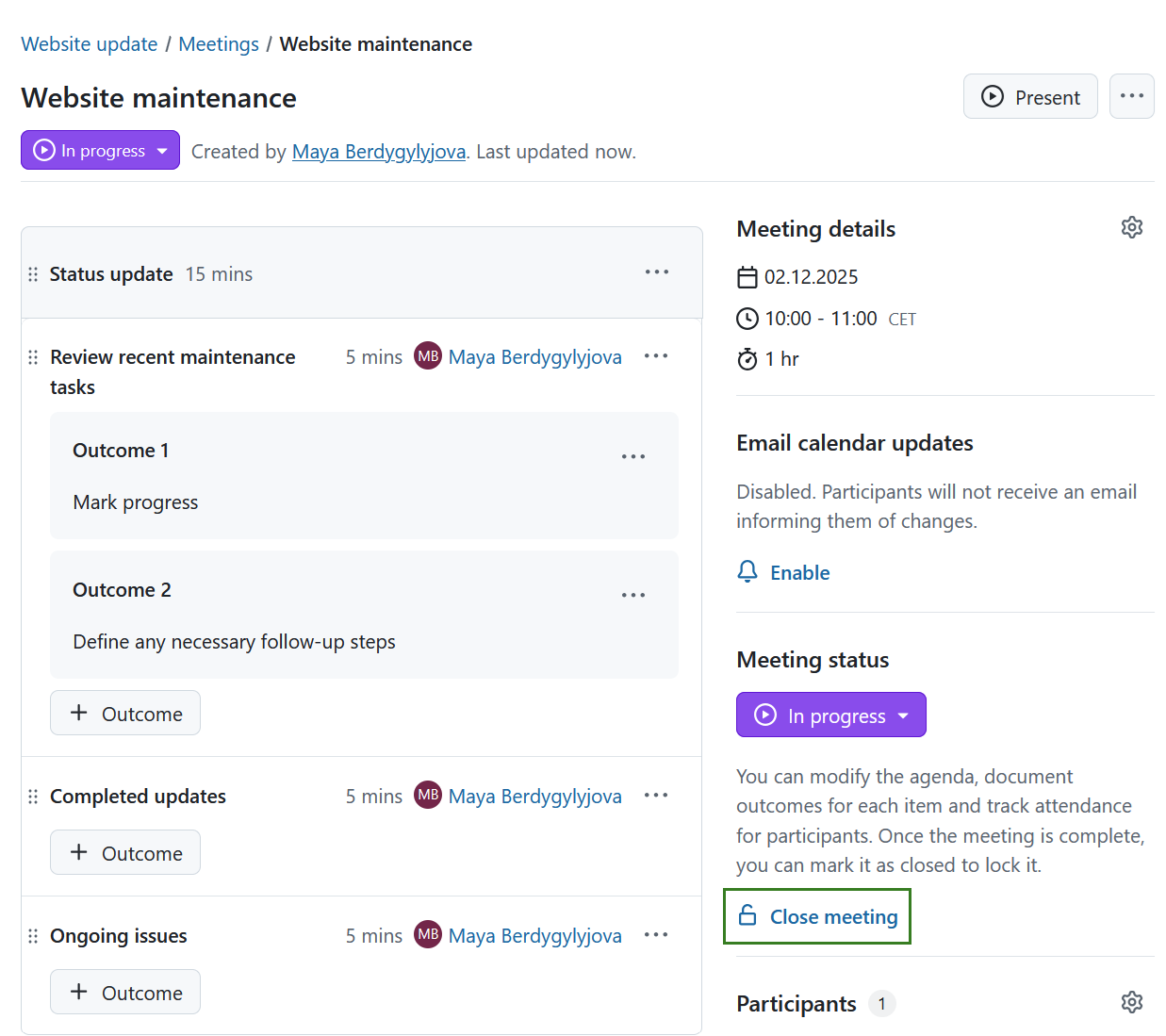Open Meeting details settings gear
The width and height of the screenshot is (1166, 1036).
point(1131,227)
